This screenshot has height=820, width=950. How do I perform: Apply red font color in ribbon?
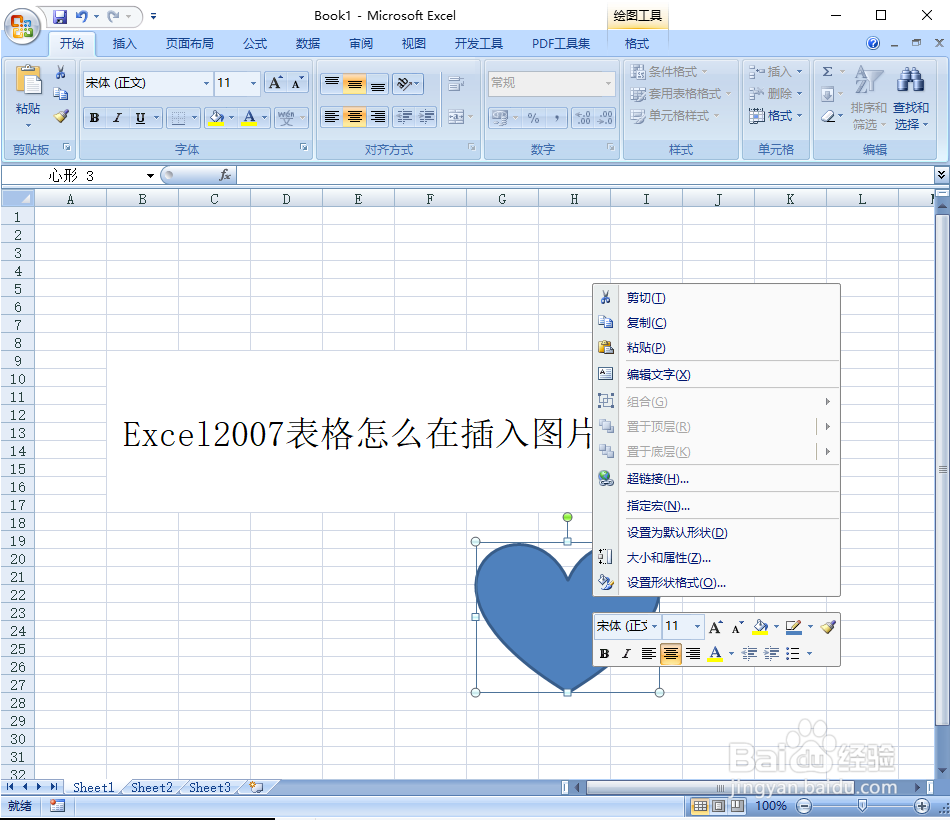click(249, 118)
